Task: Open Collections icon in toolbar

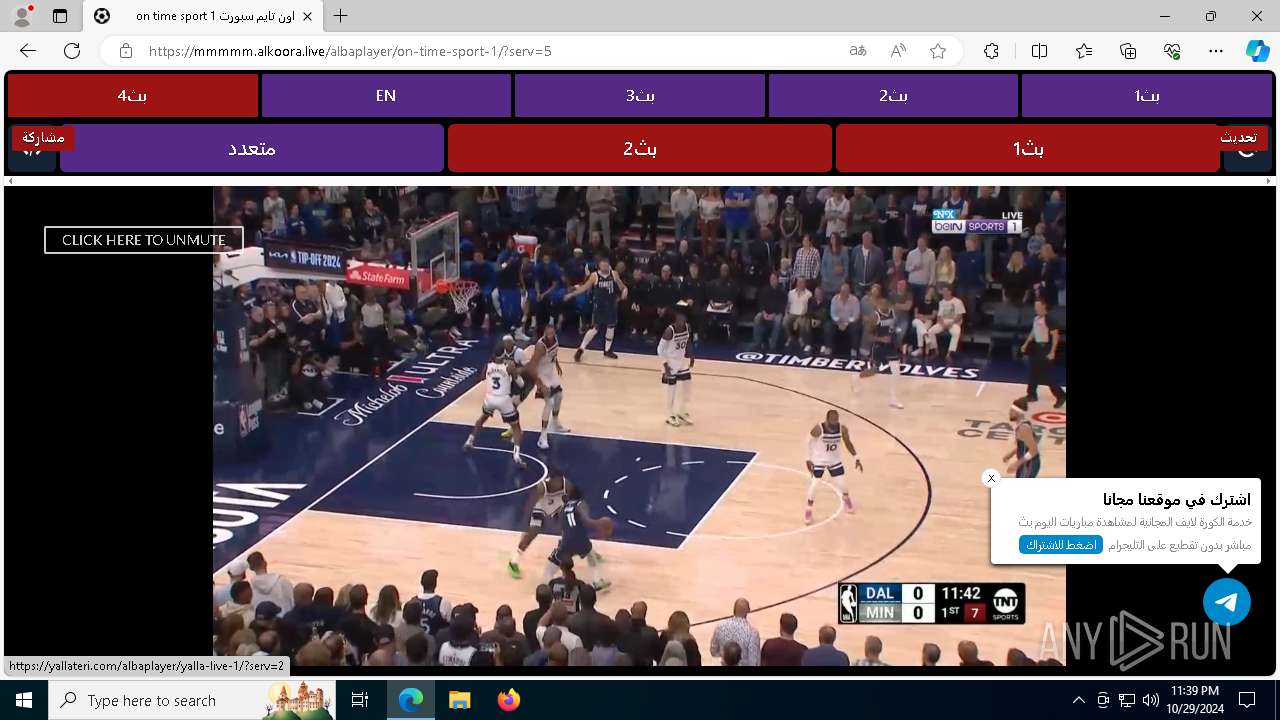Action: [x=1128, y=51]
